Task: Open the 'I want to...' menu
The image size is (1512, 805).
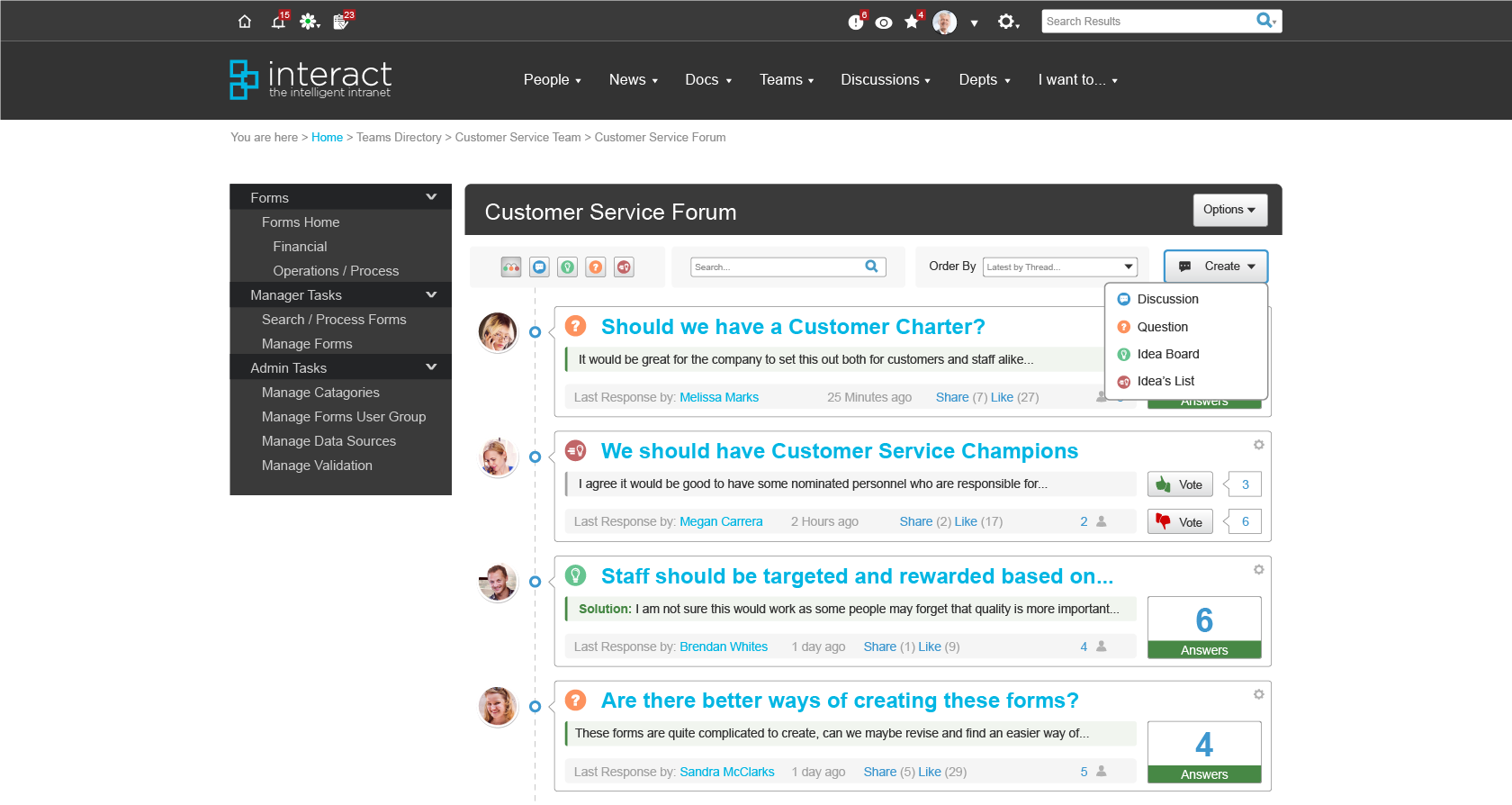Action: 1077,80
